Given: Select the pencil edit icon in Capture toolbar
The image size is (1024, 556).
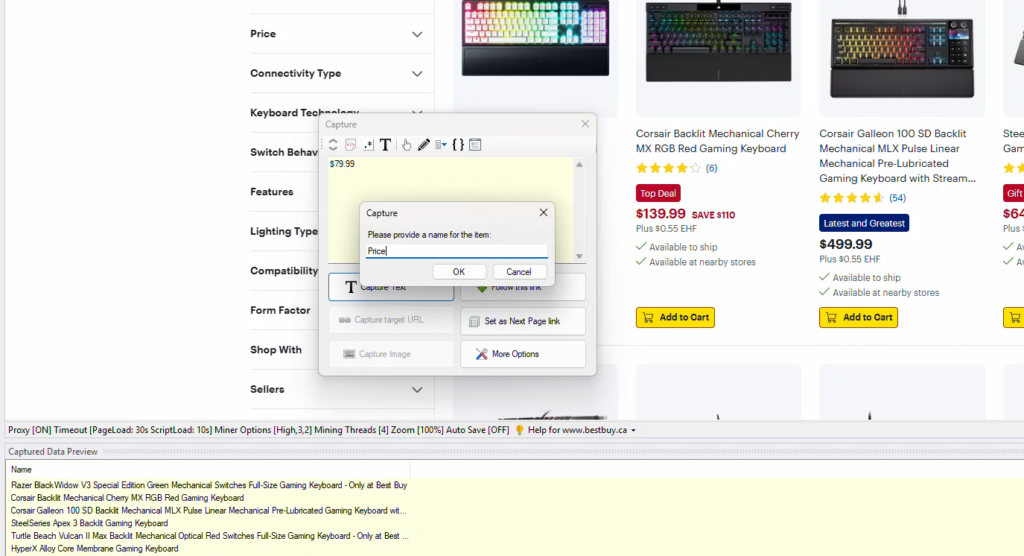Looking at the screenshot, I should click(x=424, y=145).
